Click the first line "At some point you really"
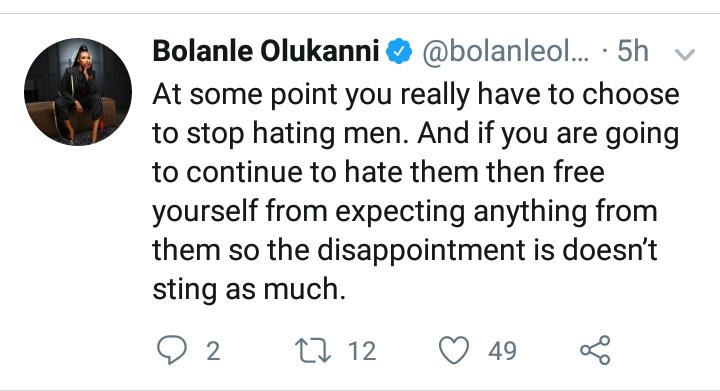 click(x=311, y=95)
